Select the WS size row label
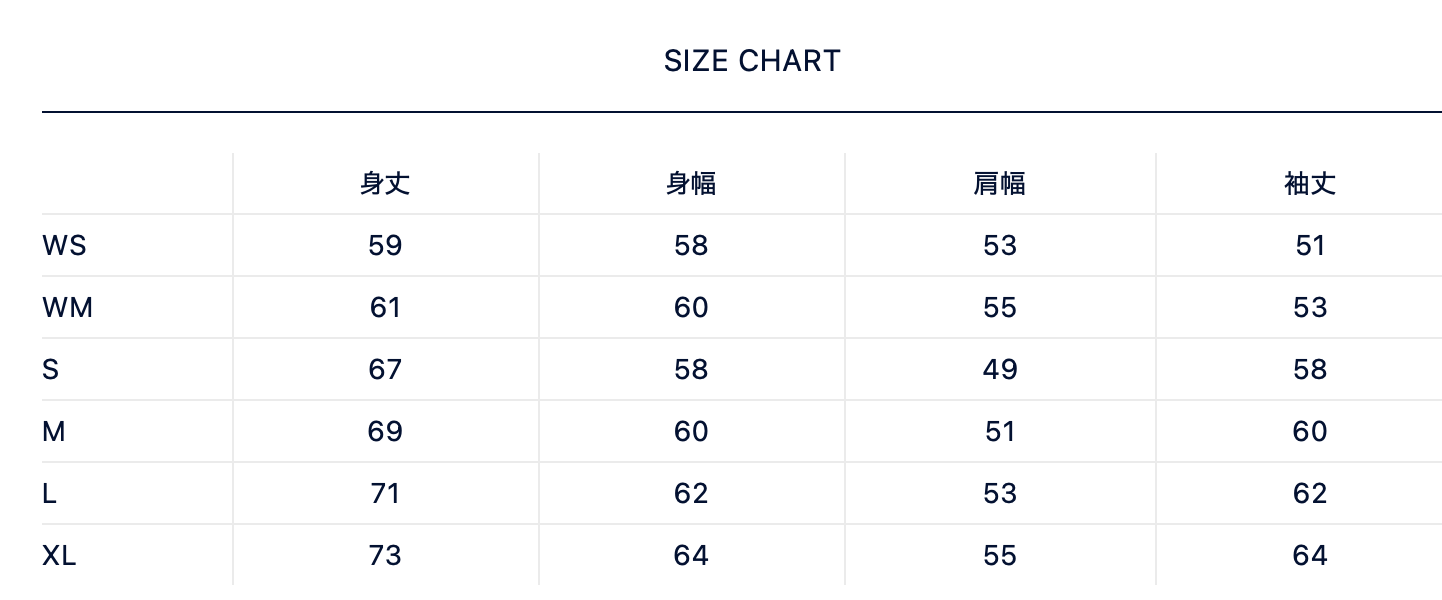The height and width of the screenshot is (600, 1442). [64, 246]
